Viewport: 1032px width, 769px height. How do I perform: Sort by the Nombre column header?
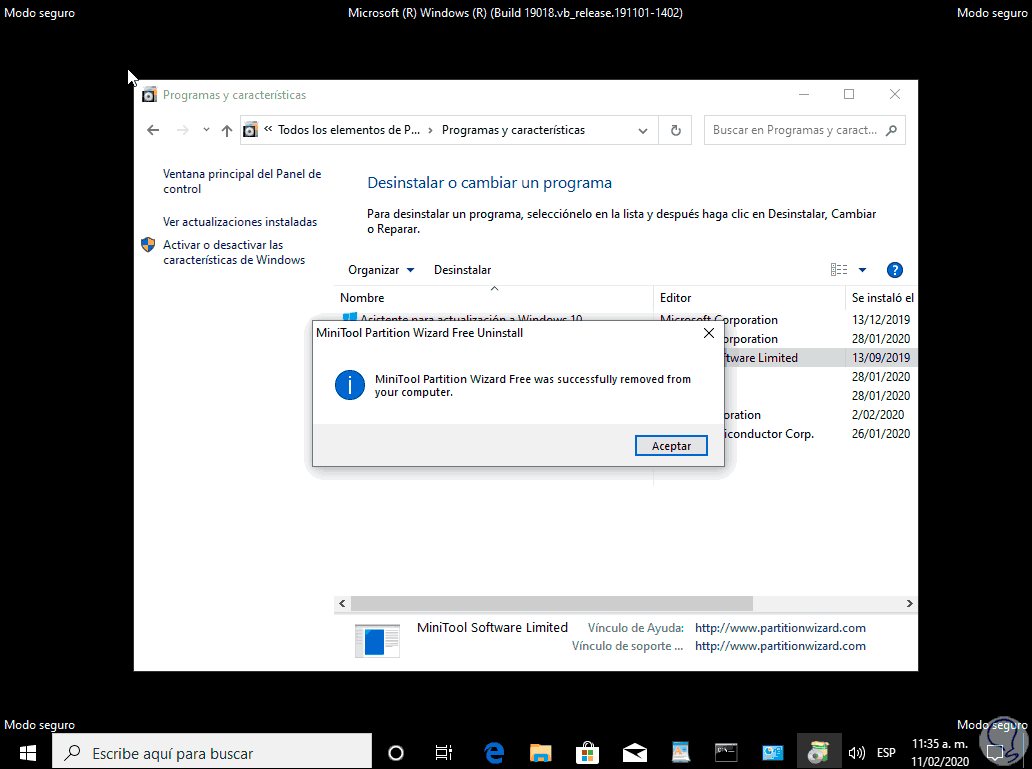(494, 298)
